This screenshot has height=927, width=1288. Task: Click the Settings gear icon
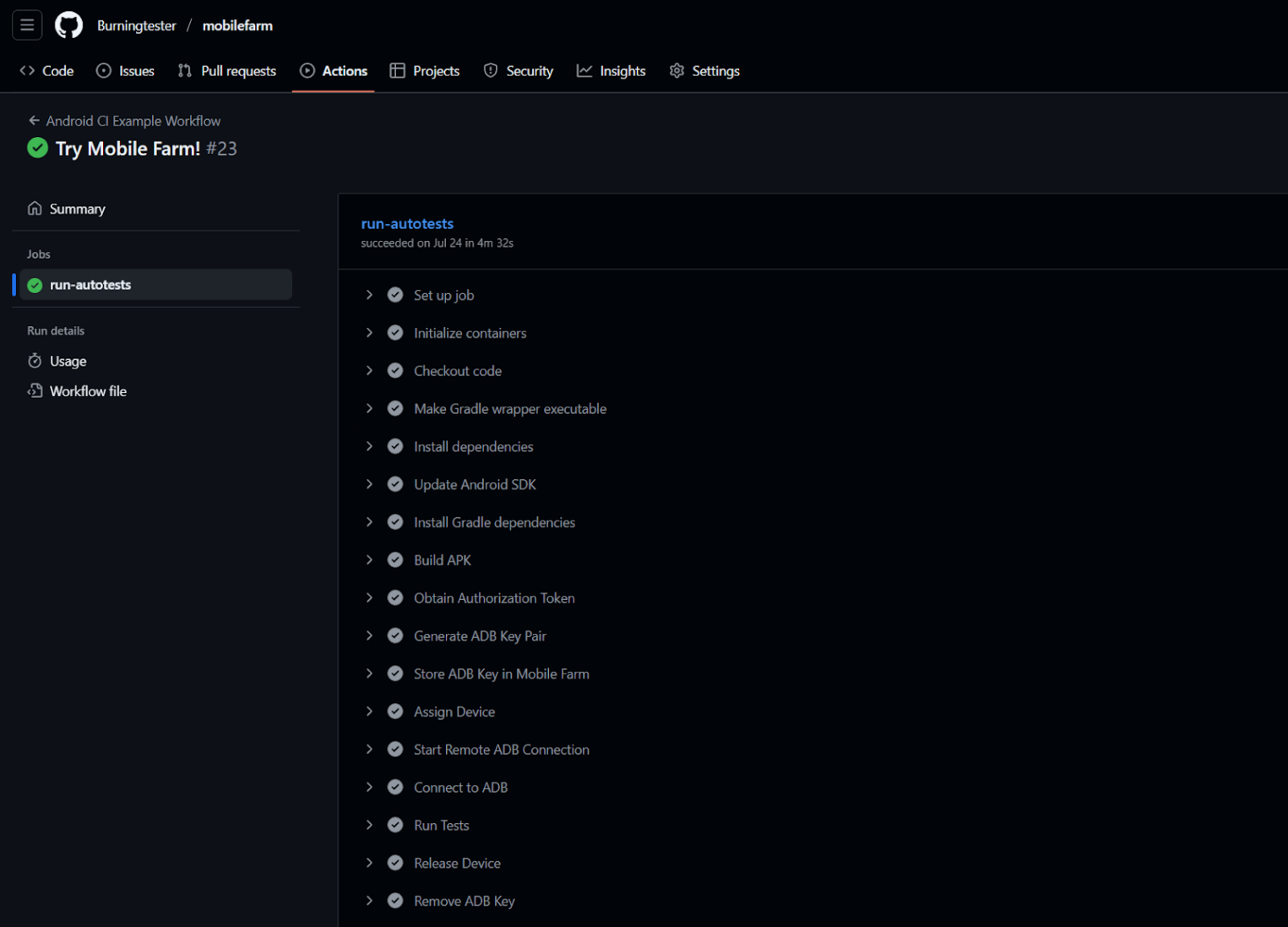point(677,71)
